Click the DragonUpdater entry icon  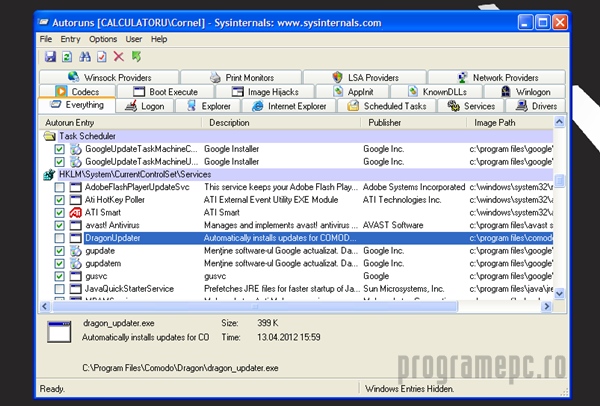click(x=75, y=238)
